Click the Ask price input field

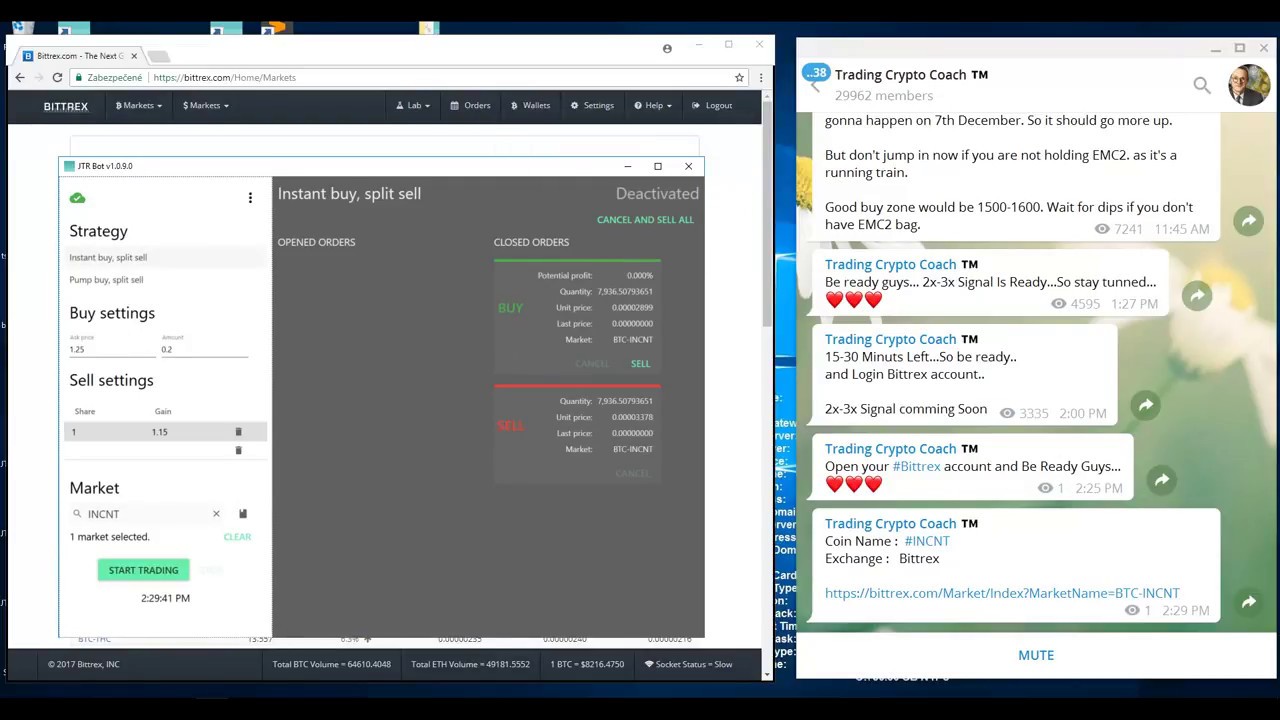pyautogui.click(x=111, y=349)
